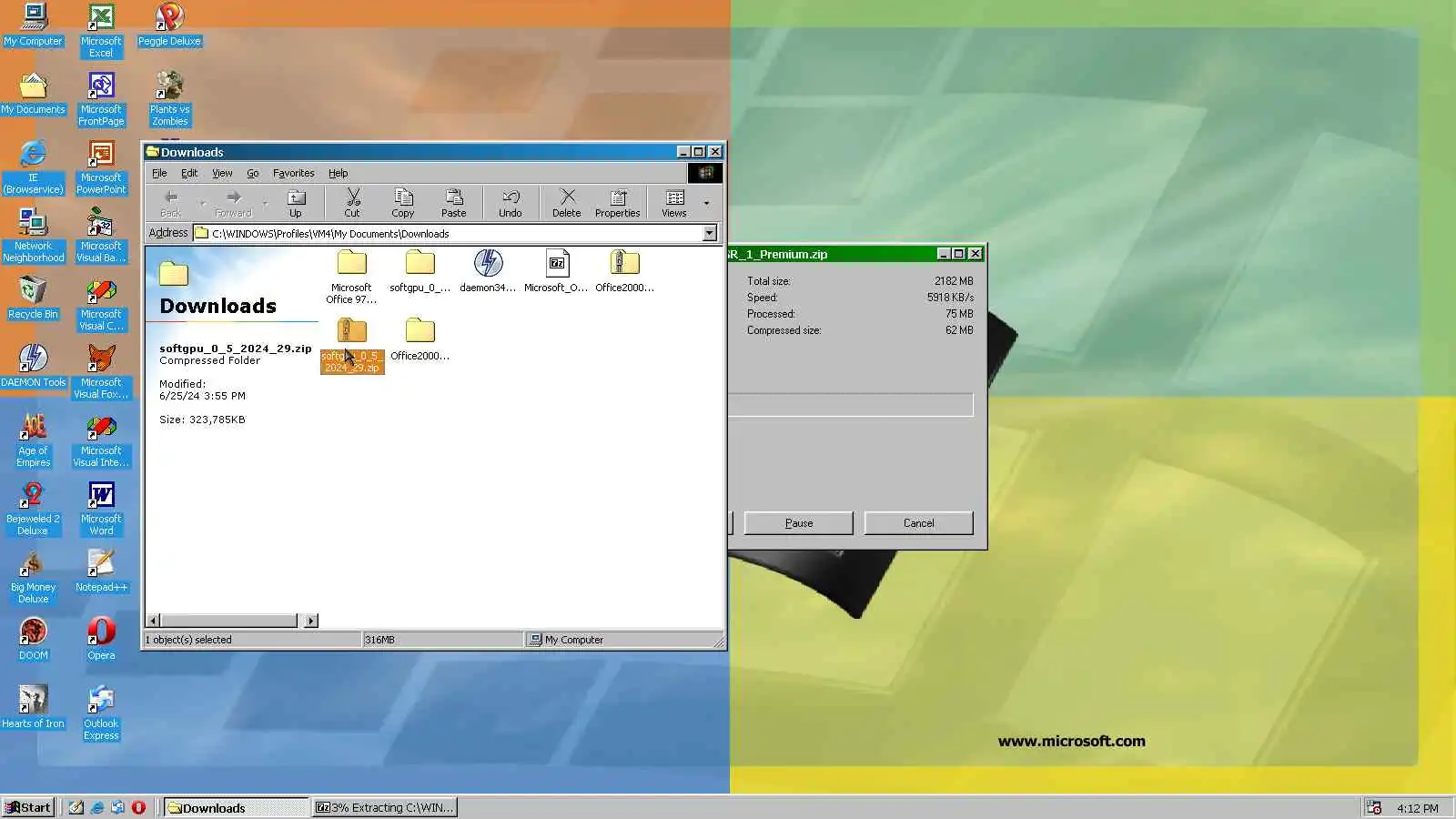1456x819 pixels.
Task: Select Microsoft Excel desktop shortcut
Action: [x=101, y=30]
